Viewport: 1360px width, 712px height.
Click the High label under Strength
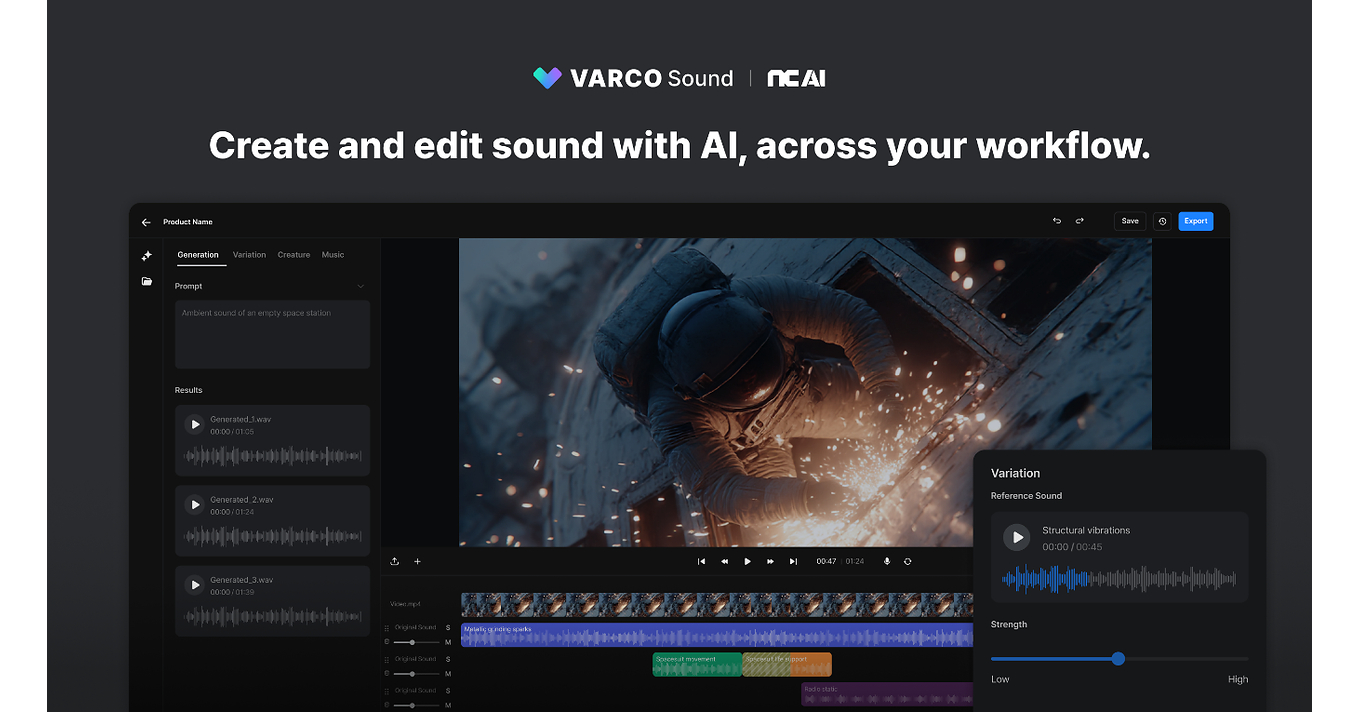[x=1238, y=679]
